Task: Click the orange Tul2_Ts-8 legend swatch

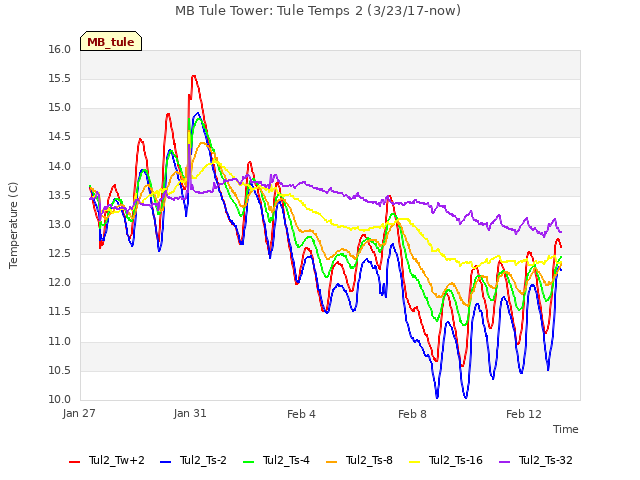Action: (x=331, y=462)
